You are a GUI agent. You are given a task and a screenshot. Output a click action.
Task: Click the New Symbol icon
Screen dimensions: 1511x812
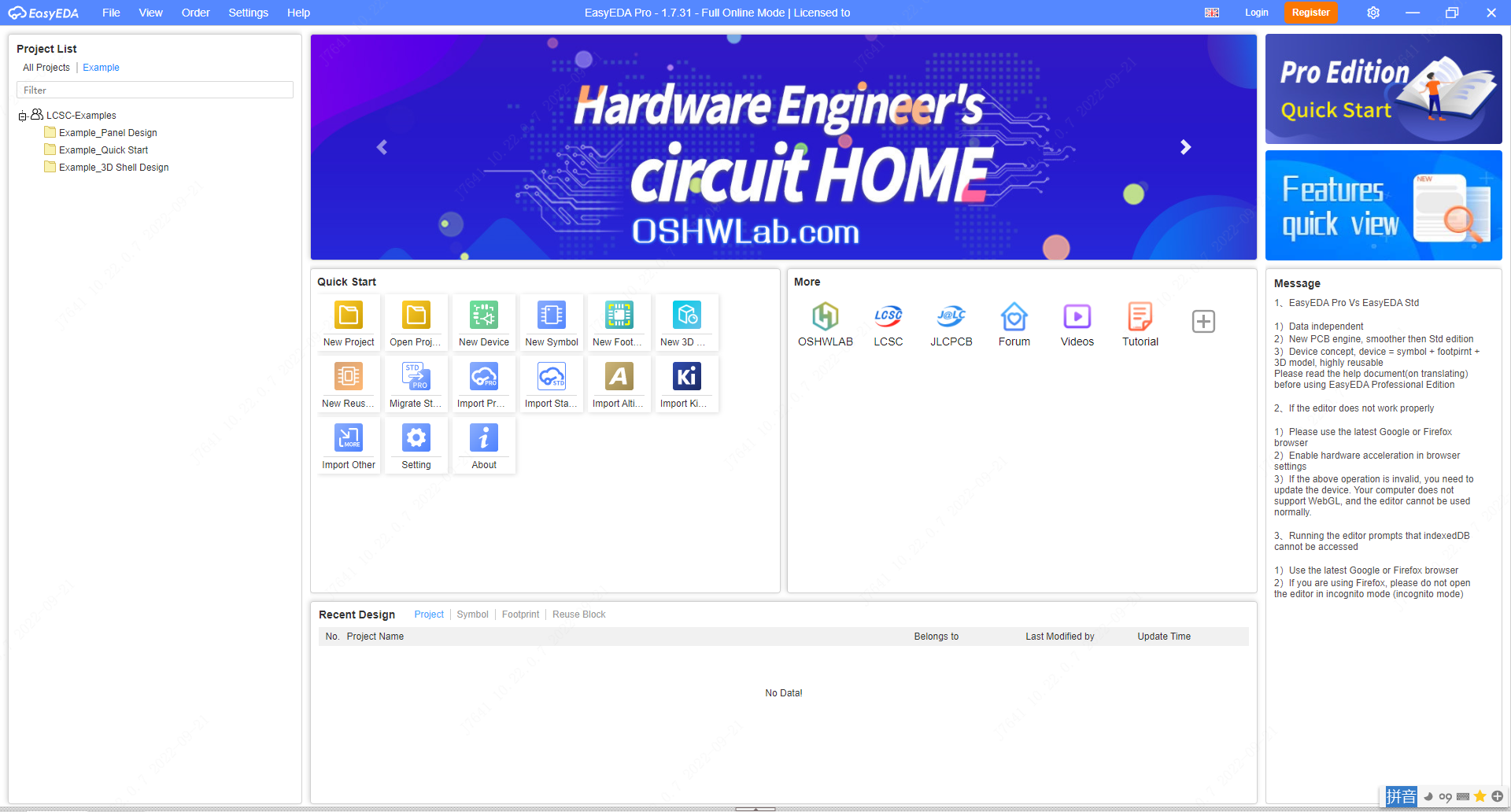[x=552, y=316]
